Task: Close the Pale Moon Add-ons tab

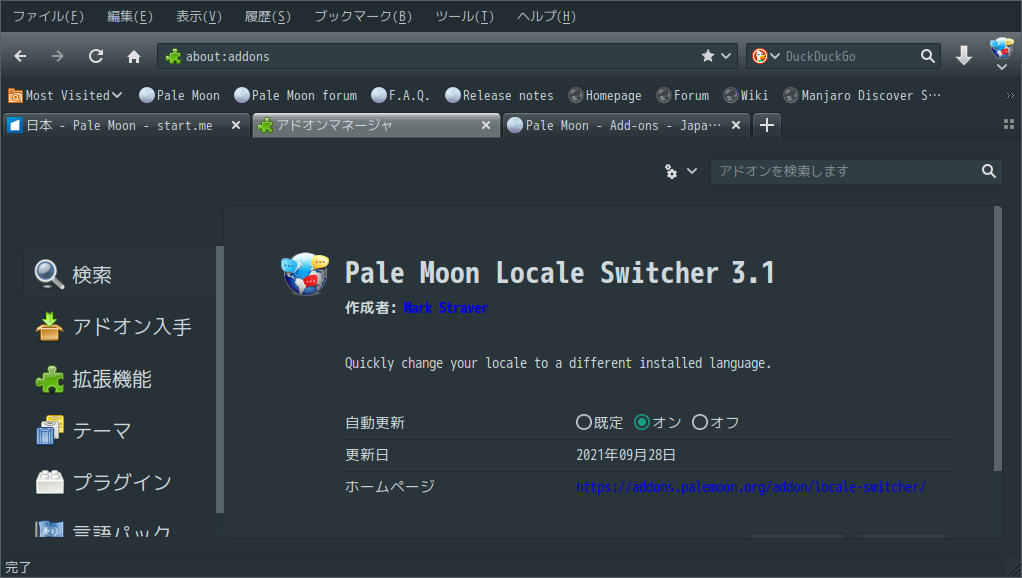Action: pyautogui.click(x=736, y=125)
